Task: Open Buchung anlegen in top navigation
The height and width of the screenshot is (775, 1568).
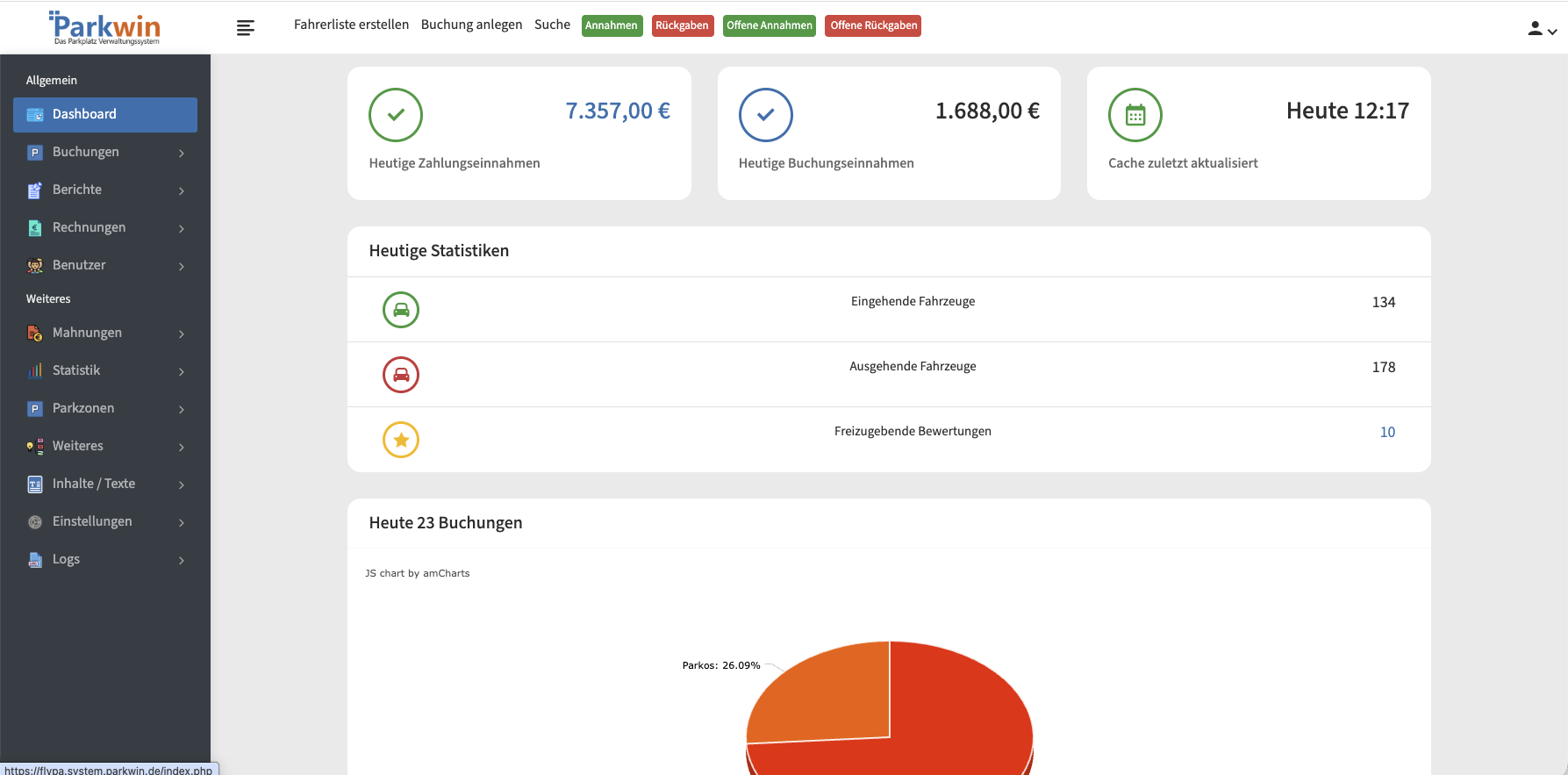Action: [471, 25]
